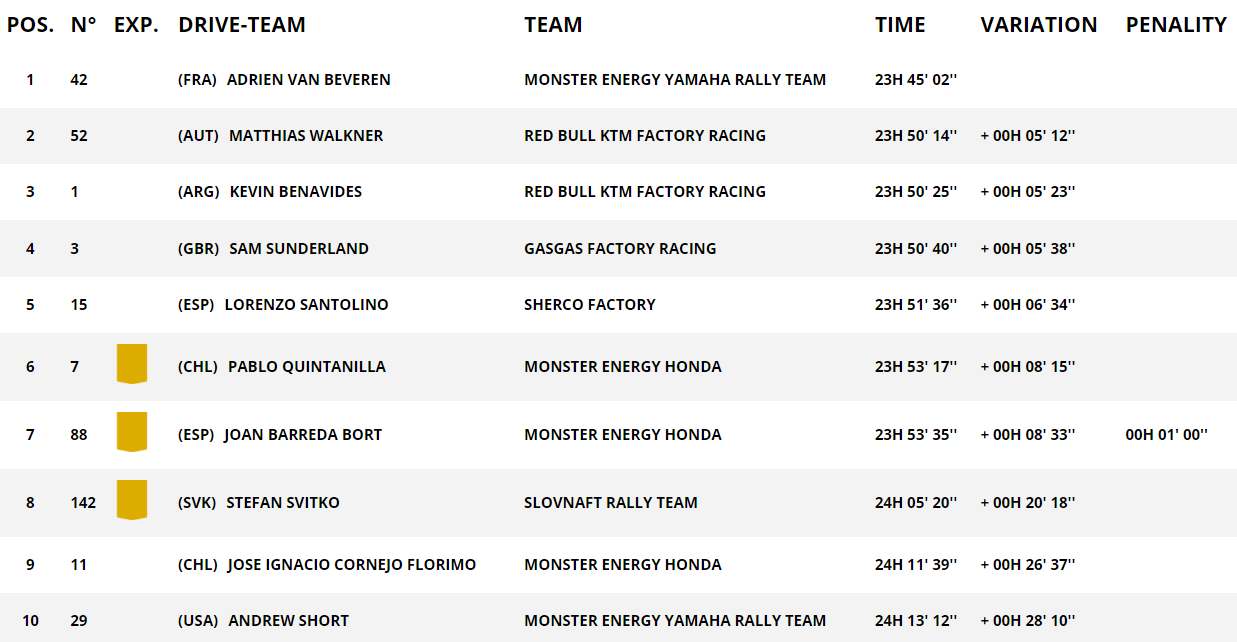Click the Sherco Factory team name
Viewport: 1237px width, 642px height.
[x=589, y=305]
